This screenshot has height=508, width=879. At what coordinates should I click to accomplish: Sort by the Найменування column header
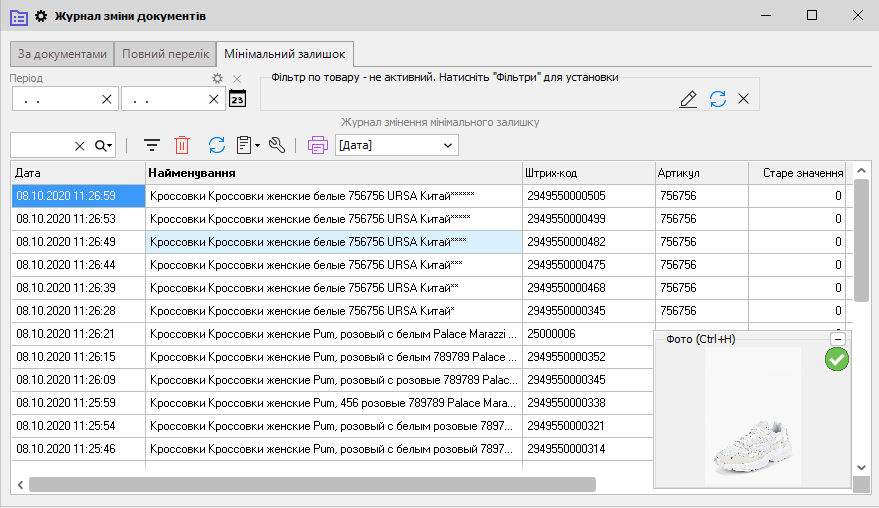coord(333,173)
